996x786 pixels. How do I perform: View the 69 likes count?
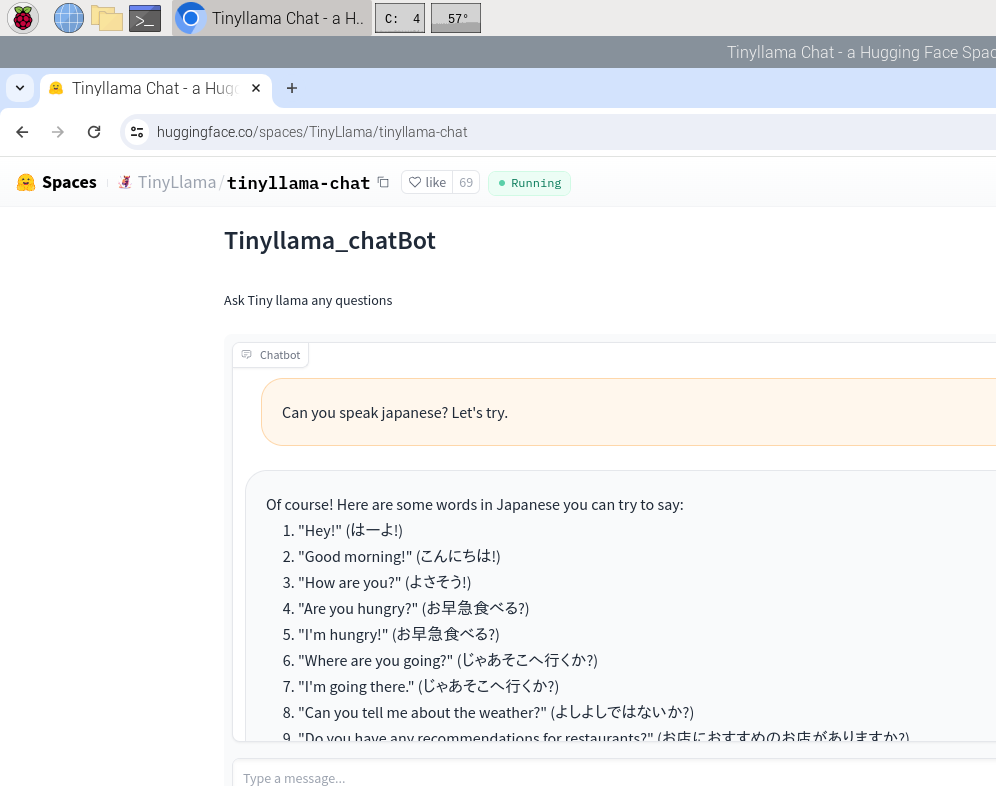click(466, 182)
